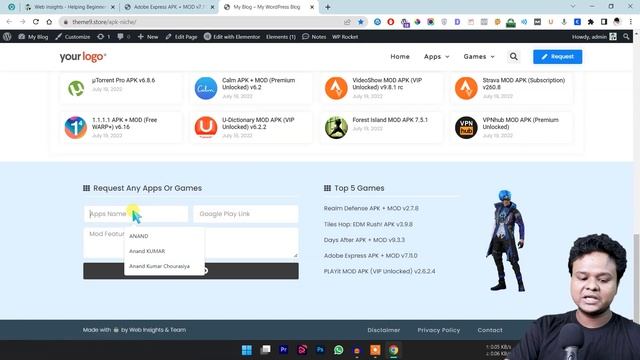Switch to the Adobe Express APK tab

pyautogui.click(x=169, y=7)
